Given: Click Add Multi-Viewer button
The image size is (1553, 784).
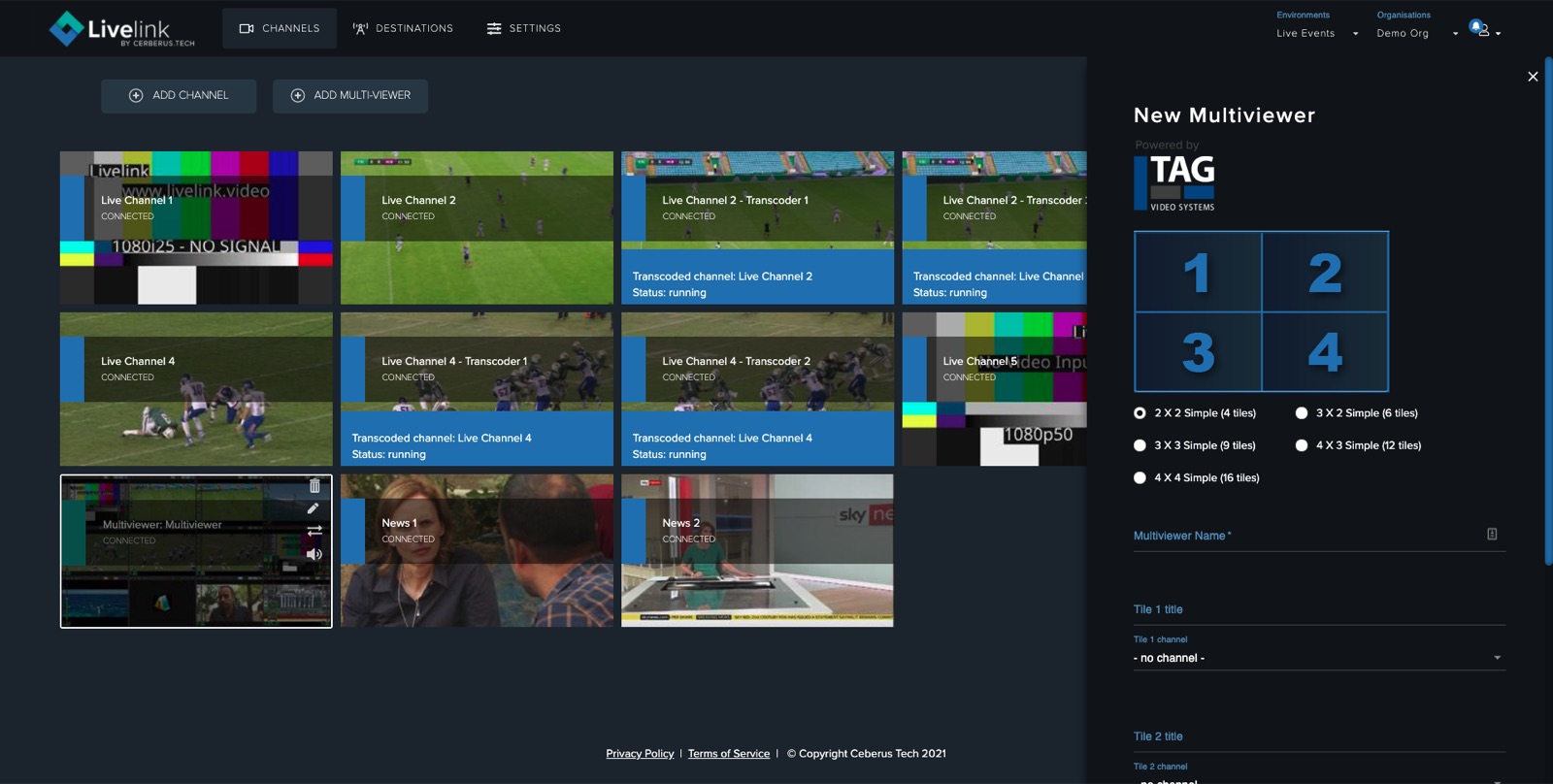Looking at the screenshot, I should click(x=350, y=95).
